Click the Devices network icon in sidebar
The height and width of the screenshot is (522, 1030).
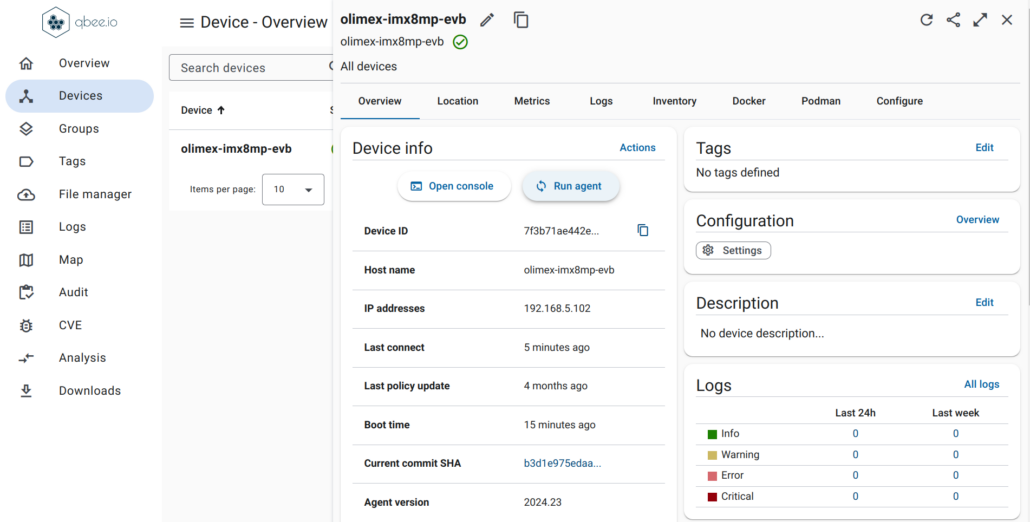26,96
